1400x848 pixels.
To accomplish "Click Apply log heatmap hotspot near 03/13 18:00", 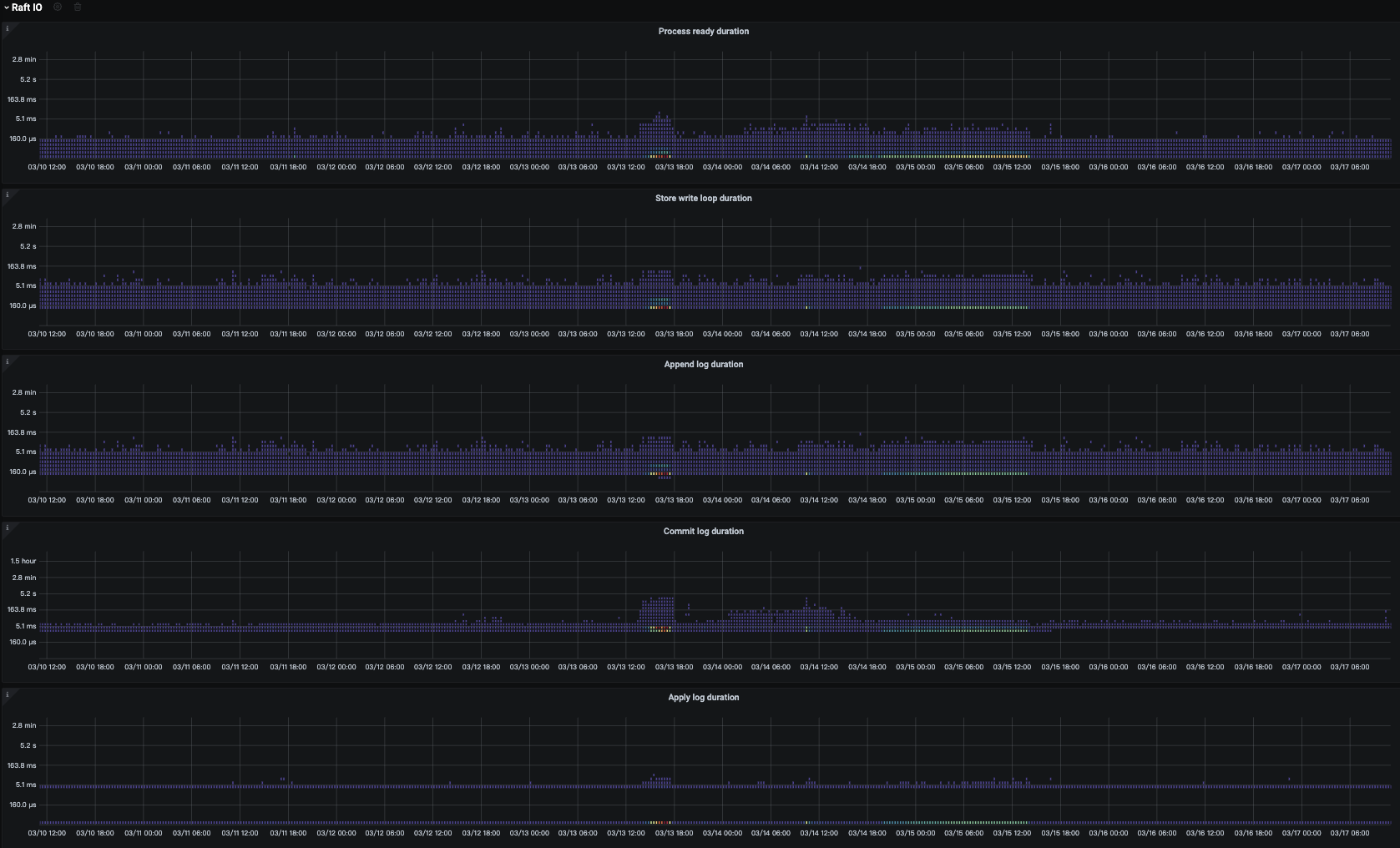I will click(660, 822).
